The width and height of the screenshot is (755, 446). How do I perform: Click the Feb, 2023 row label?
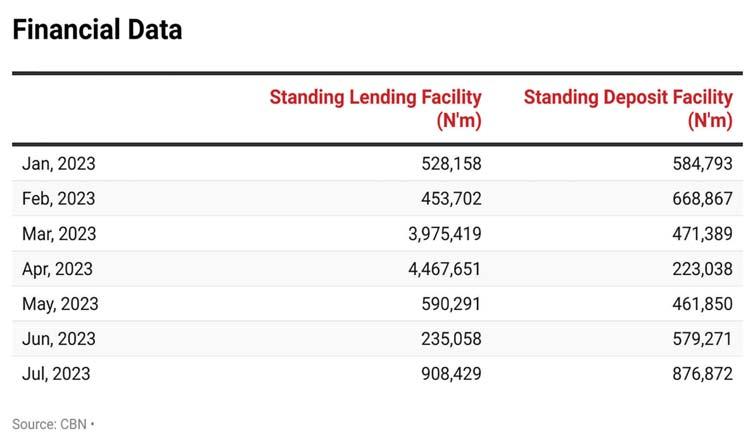tap(59, 199)
